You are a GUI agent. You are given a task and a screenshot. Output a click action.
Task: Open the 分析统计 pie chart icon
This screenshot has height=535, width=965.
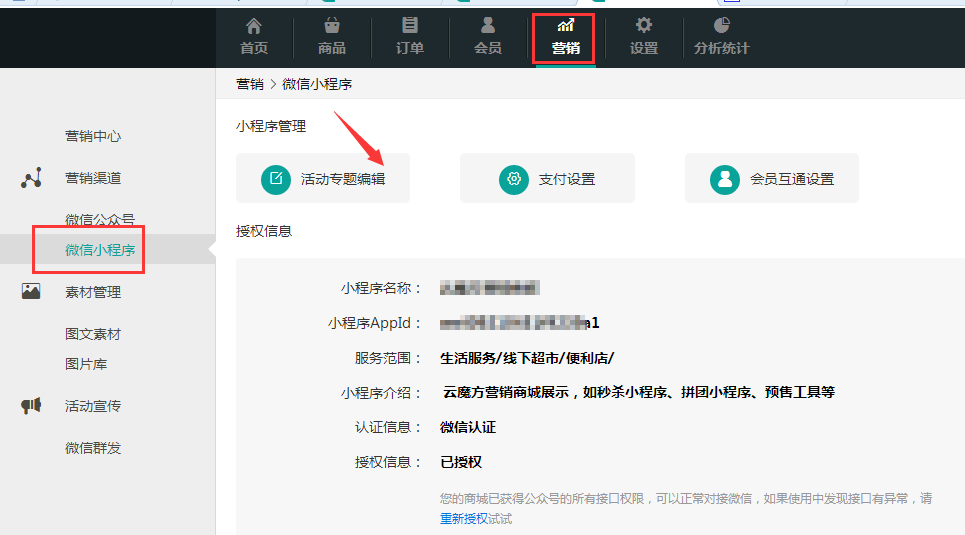[721, 26]
